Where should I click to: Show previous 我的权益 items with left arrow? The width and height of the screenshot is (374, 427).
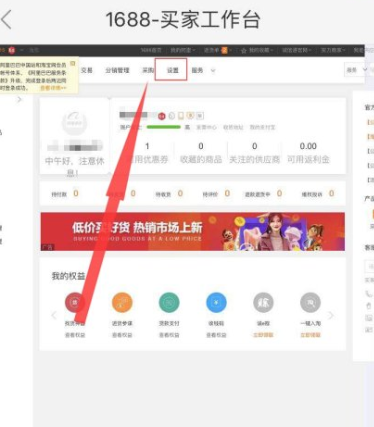click(54, 315)
